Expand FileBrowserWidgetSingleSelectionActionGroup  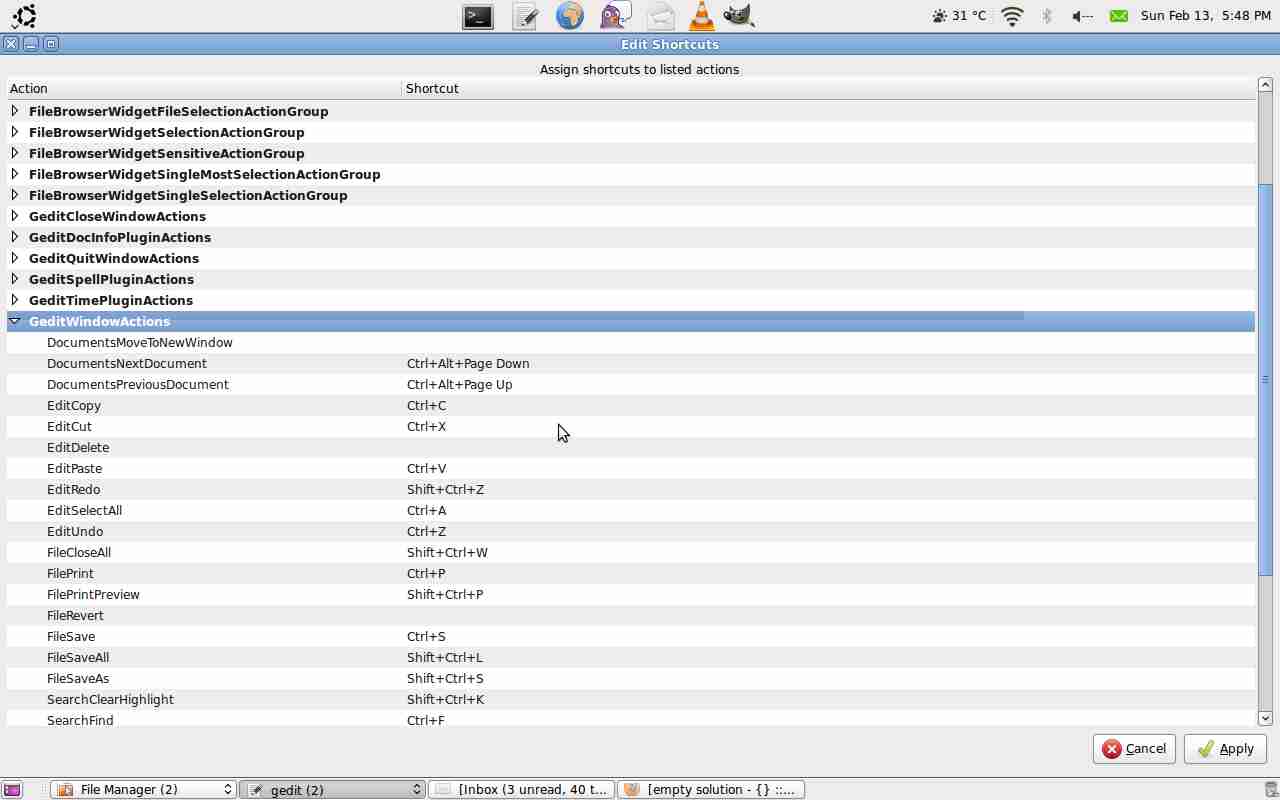point(15,195)
